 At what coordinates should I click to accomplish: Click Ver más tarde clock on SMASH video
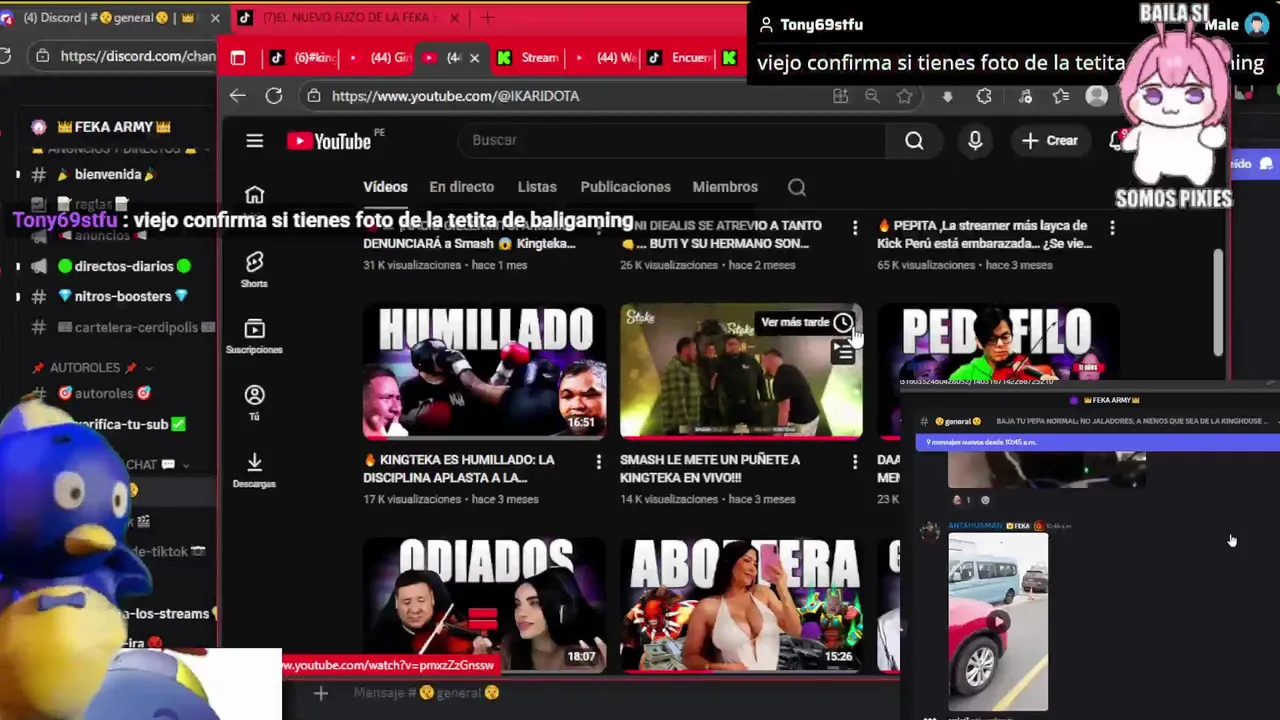[x=843, y=322]
